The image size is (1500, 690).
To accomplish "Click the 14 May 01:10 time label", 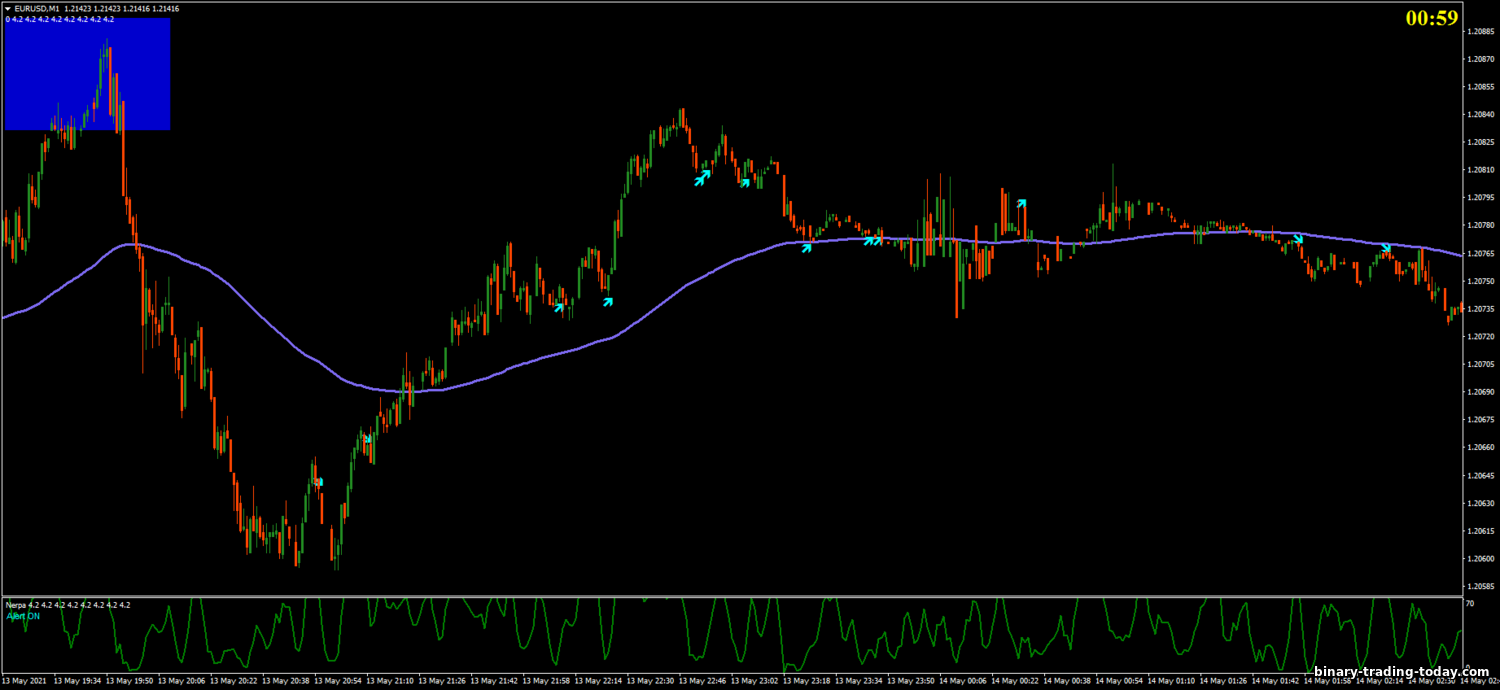I will [x=1171, y=681].
